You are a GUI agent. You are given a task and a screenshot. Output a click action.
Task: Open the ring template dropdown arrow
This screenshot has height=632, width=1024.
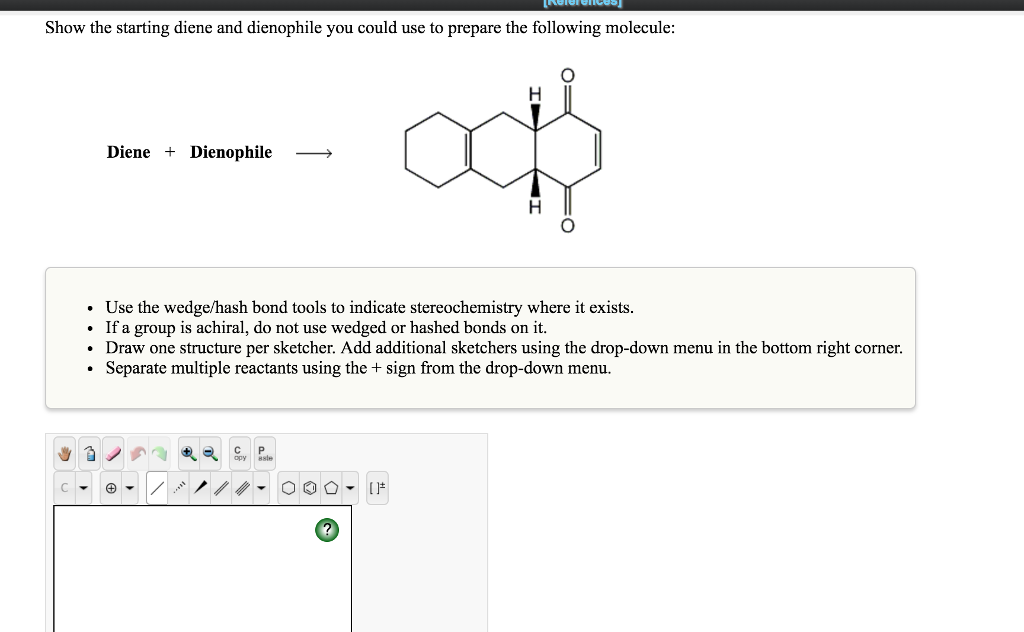pyautogui.click(x=350, y=487)
